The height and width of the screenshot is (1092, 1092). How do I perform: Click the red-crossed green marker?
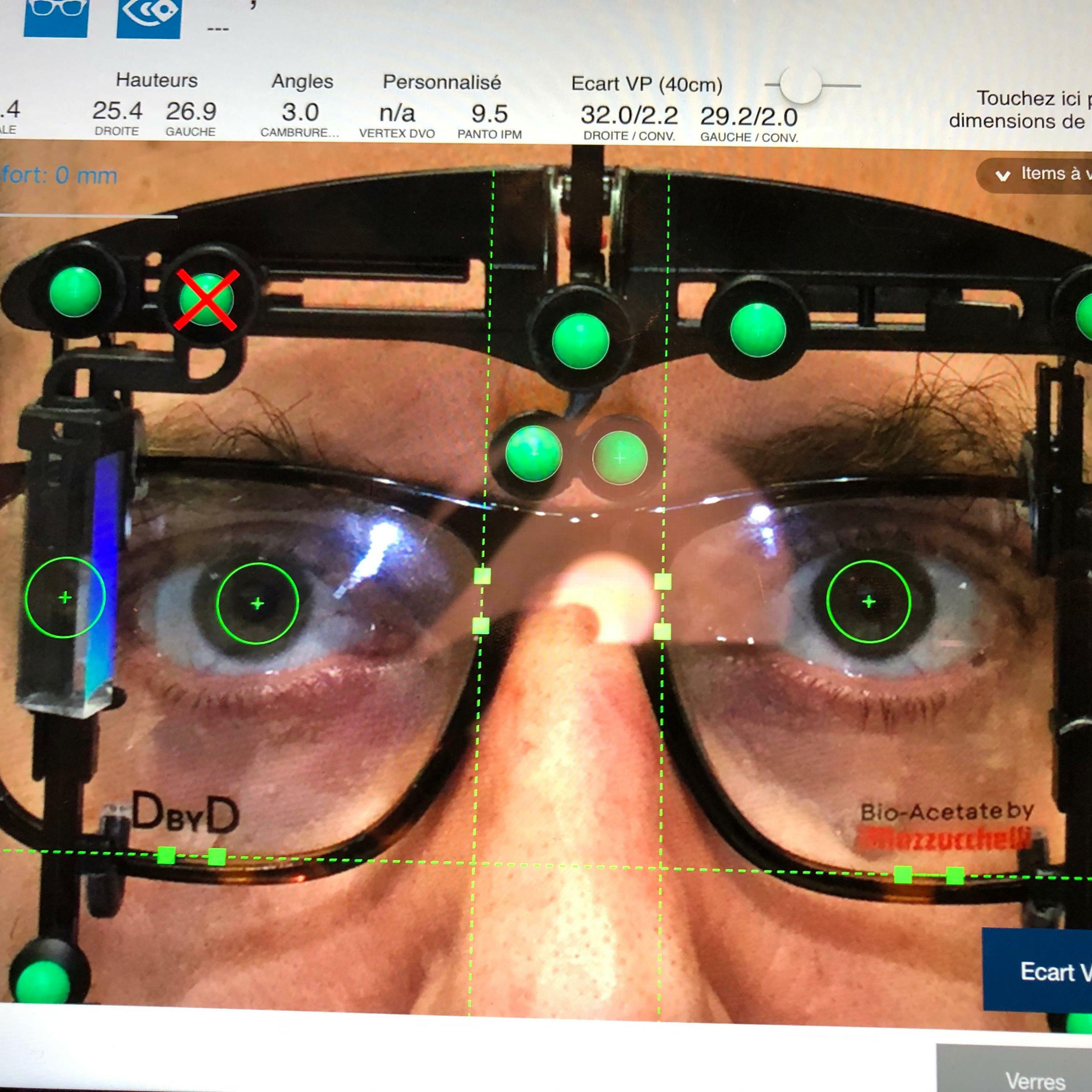pyautogui.click(x=206, y=300)
